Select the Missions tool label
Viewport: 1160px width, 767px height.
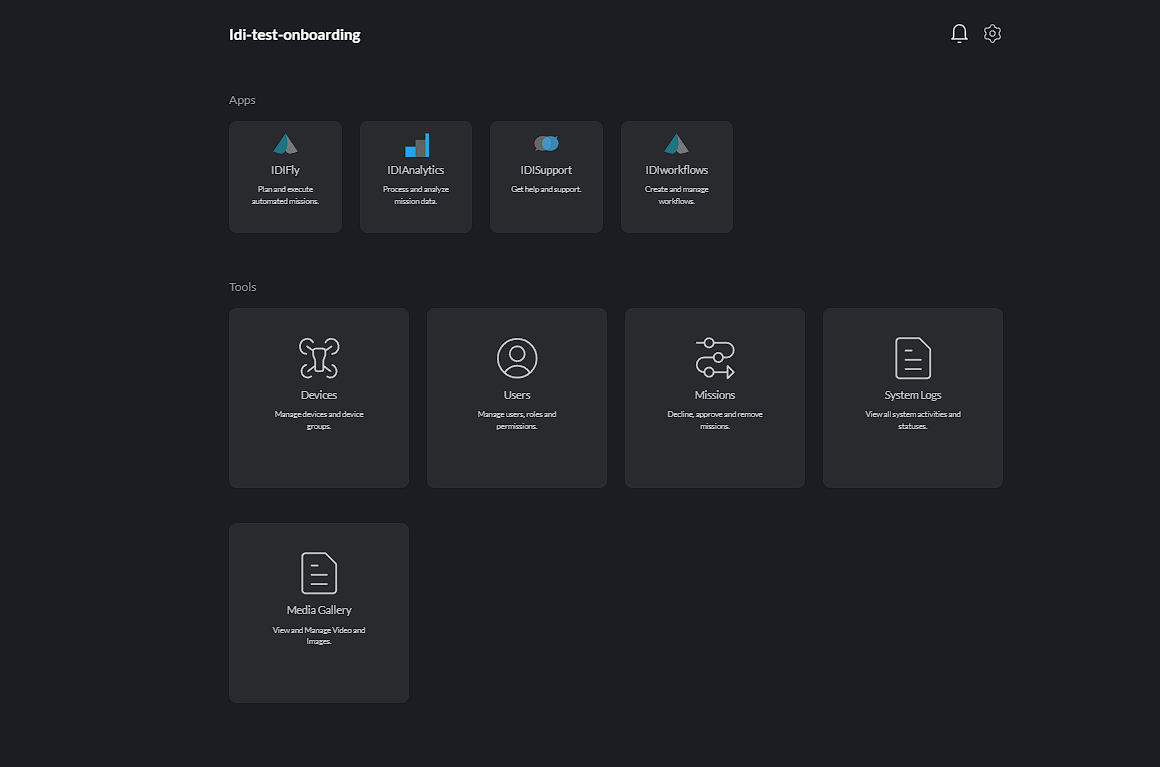pyautogui.click(x=715, y=395)
